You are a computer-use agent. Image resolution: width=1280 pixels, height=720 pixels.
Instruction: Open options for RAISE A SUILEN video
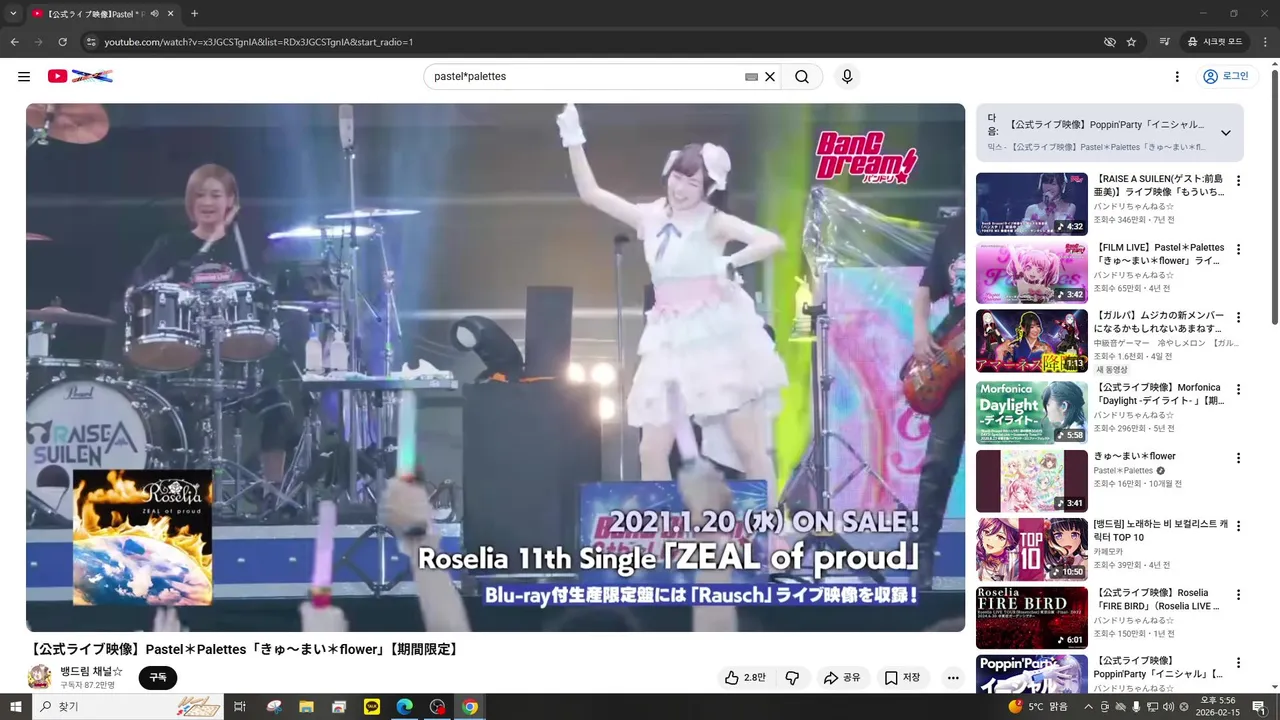click(x=1238, y=181)
